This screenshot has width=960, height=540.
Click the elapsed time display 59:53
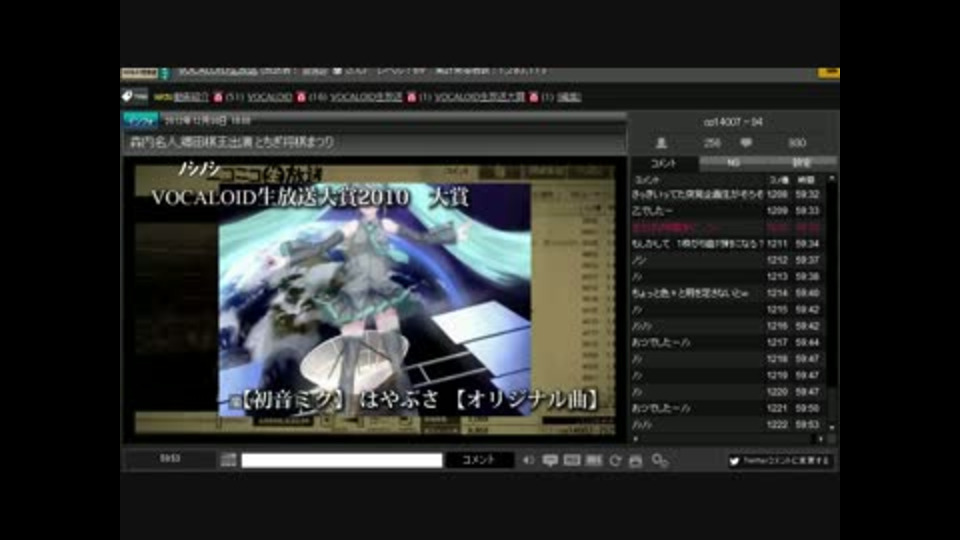point(170,459)
